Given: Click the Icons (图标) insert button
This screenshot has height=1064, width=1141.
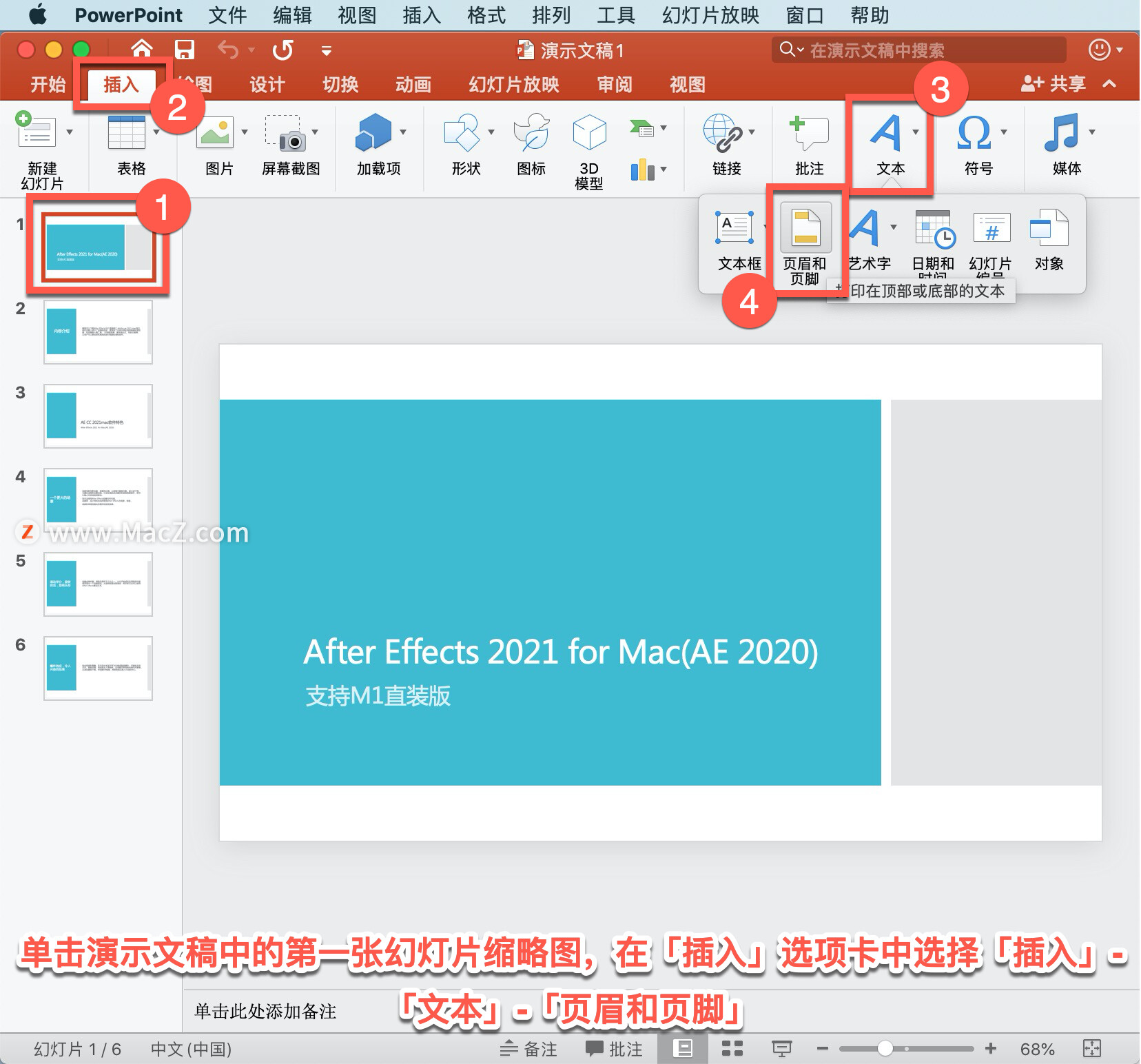Looking at the screenshot, I should pyautogui.click(x=531, y=132).
